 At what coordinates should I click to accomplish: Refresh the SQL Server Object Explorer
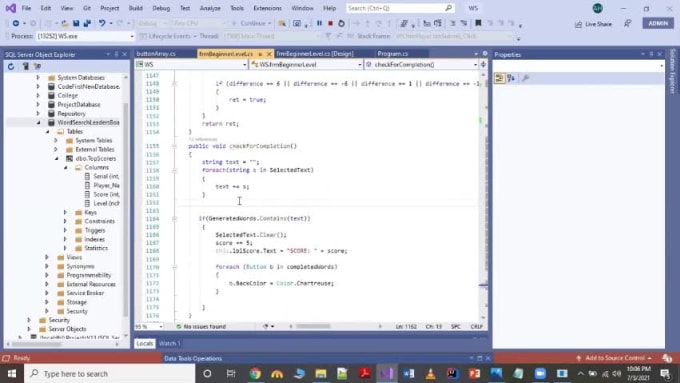(11, 66)
